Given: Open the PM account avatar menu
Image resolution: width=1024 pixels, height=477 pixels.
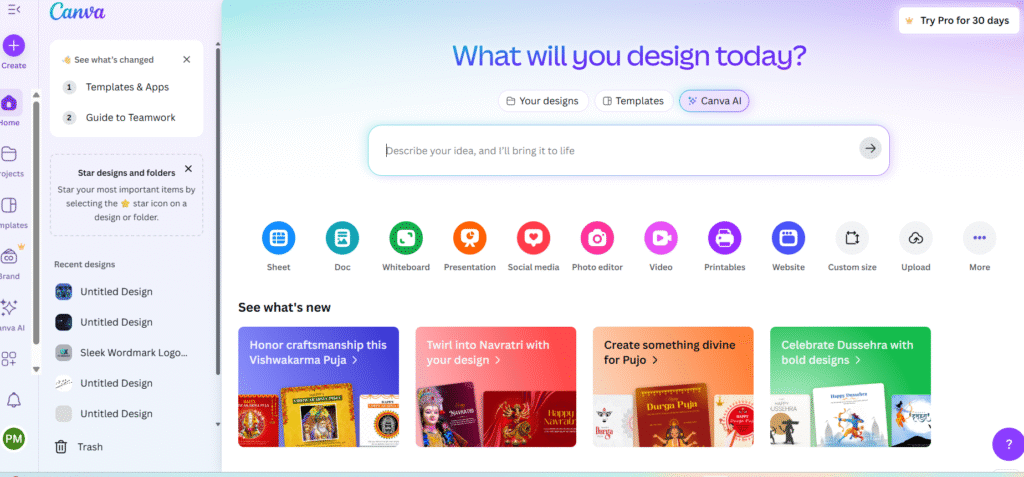Looking at the screenshot, I should 14,438.
